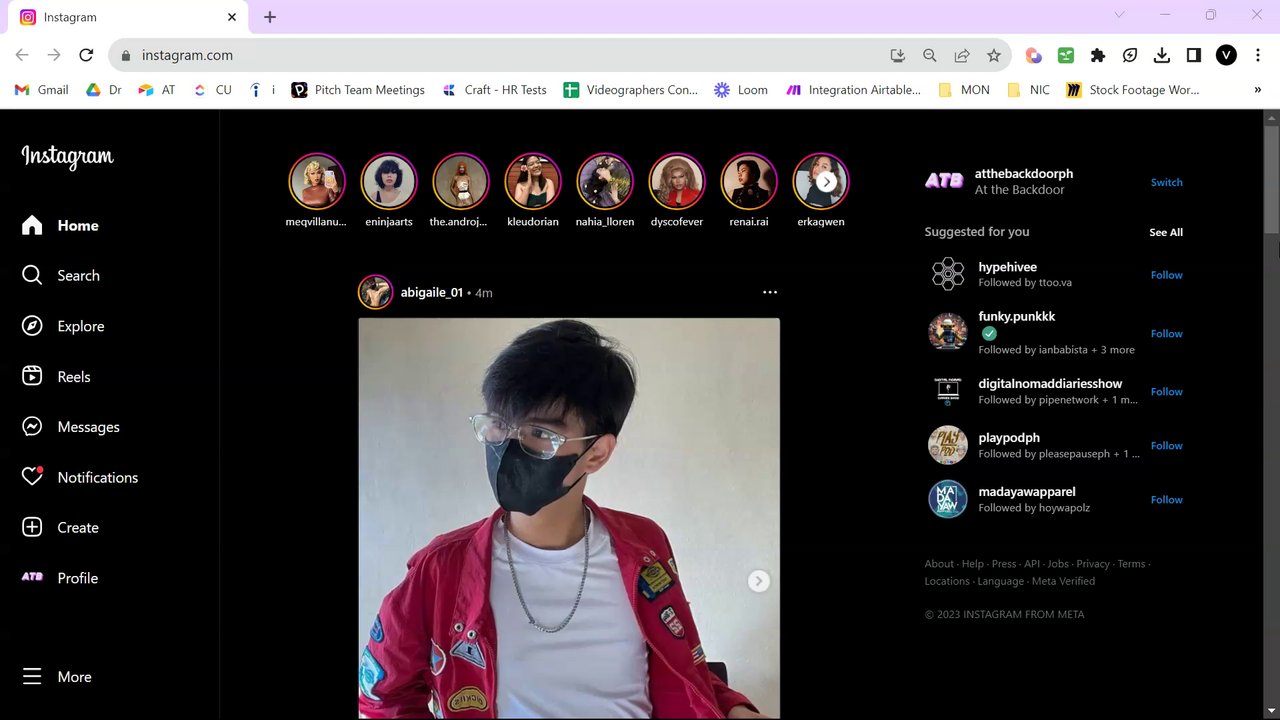Follow playpodph

click(1166, 446)
